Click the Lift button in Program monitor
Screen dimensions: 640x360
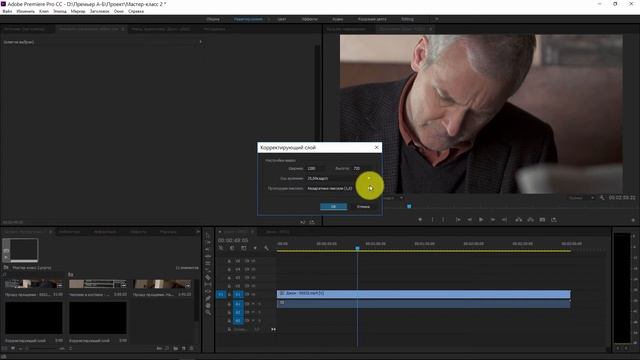[x=518, y=220]
